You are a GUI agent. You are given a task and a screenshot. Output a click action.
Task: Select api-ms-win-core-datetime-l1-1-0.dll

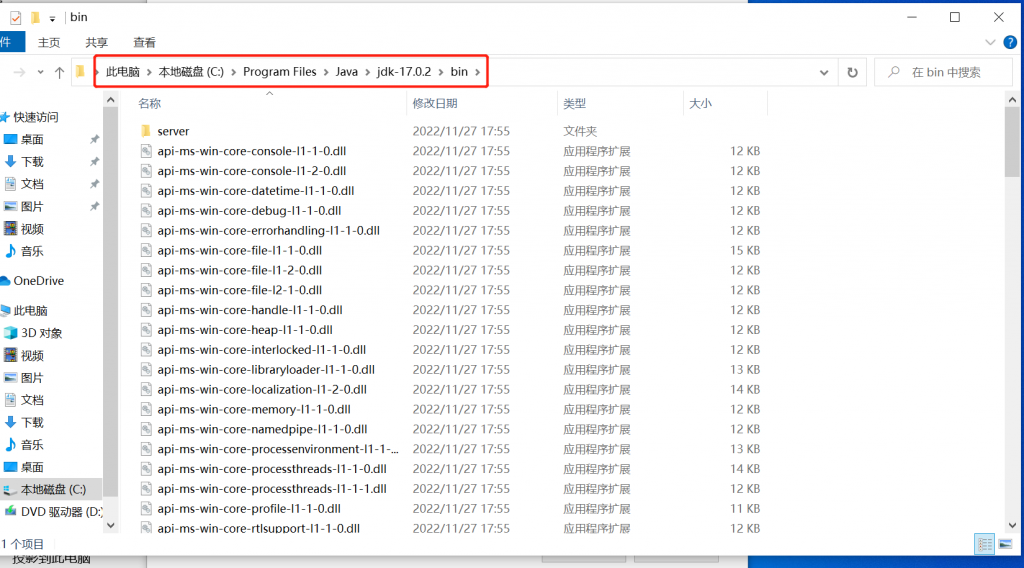pyautogui.click(x=255, y=191)
